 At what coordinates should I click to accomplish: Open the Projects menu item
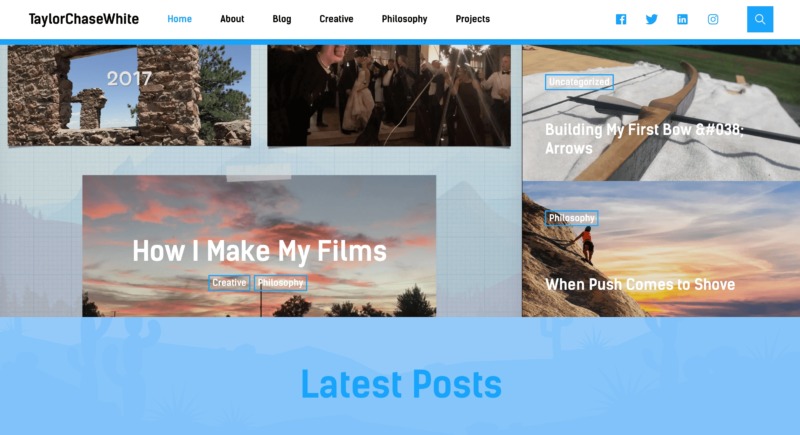click(x=472, y=19)
